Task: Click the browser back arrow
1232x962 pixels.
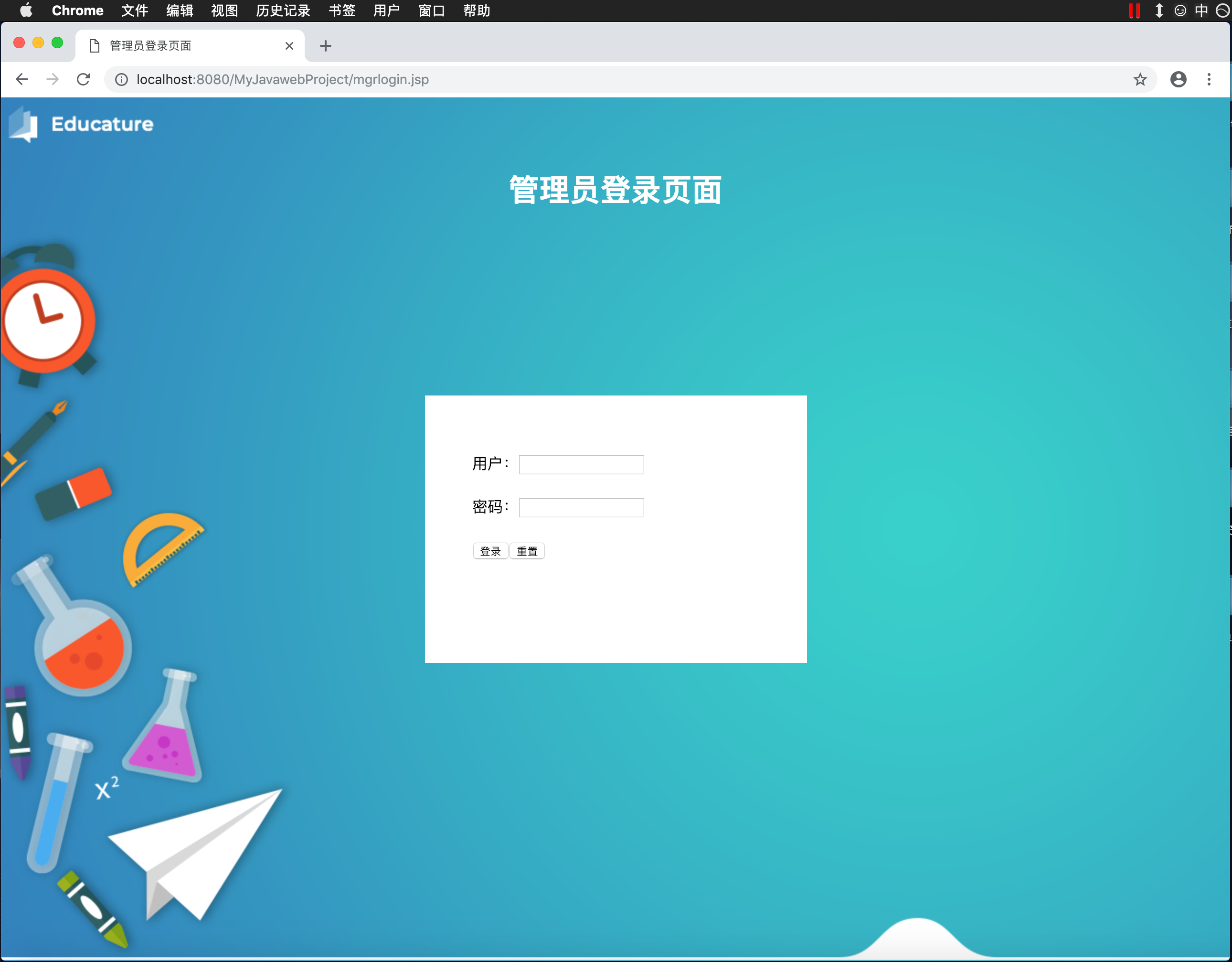Action: pos(22,80)
